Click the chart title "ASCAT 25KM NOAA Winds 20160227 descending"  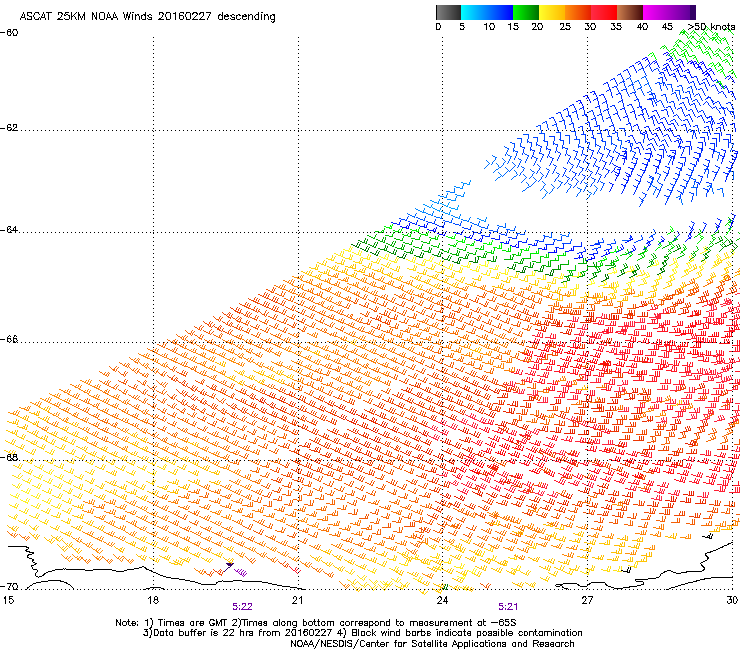tap(147, 16)
